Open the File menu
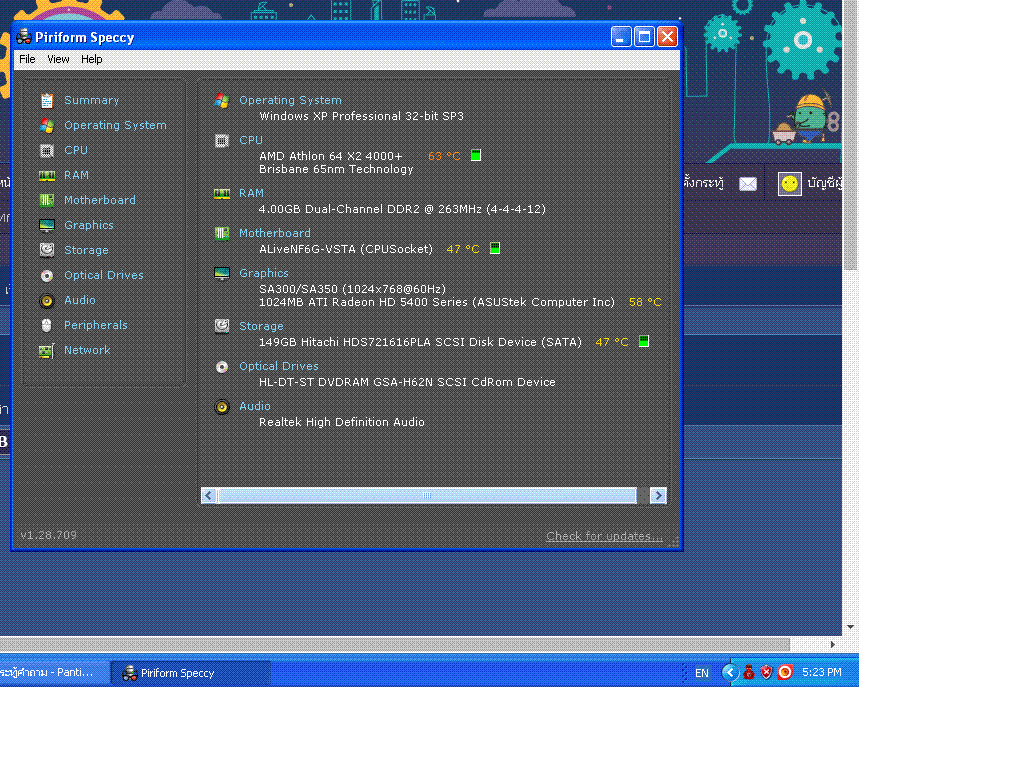1024x768 pixels. tap(27, 59)
